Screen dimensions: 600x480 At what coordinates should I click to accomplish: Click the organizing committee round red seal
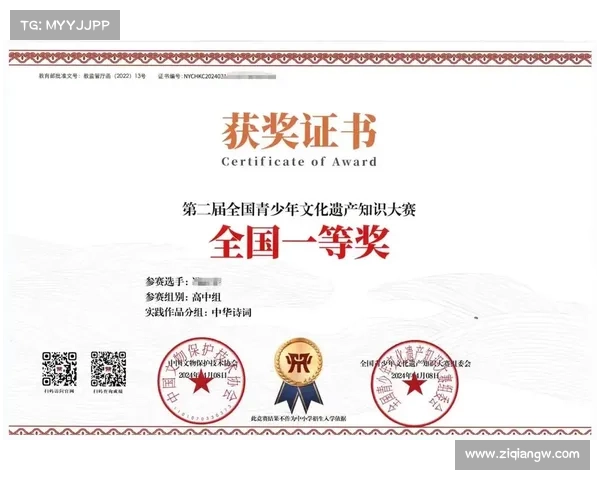414,384
